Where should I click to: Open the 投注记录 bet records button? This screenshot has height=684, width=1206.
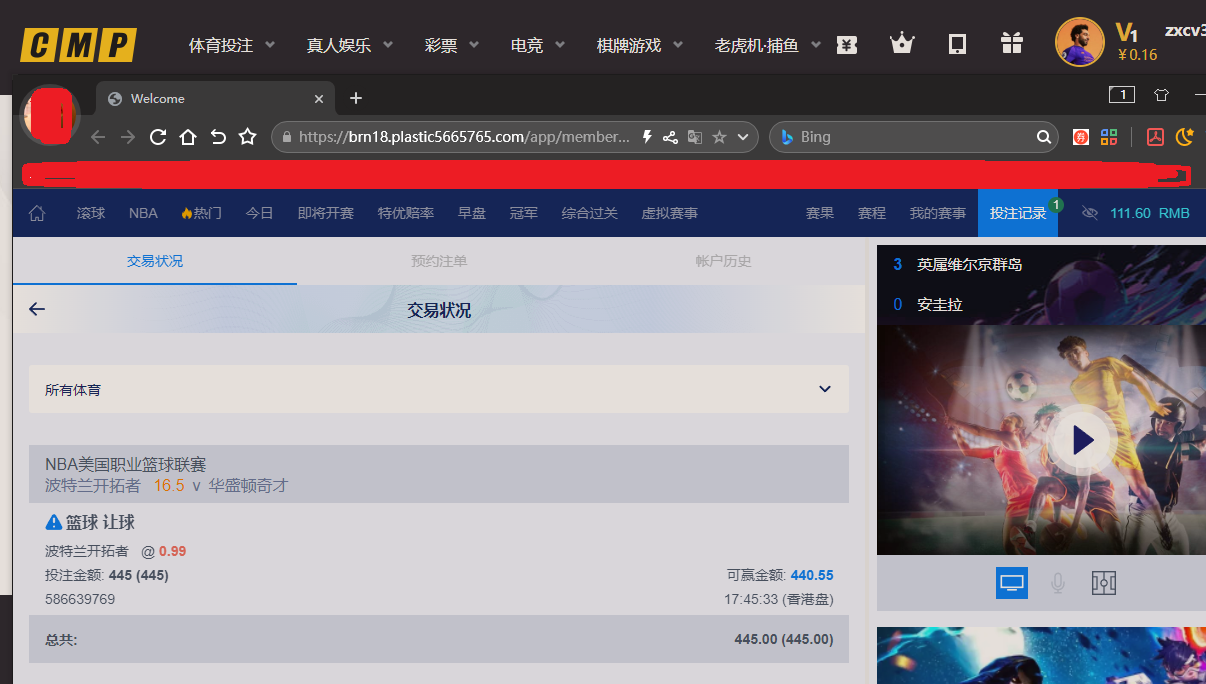click(x=1017, y=213)
